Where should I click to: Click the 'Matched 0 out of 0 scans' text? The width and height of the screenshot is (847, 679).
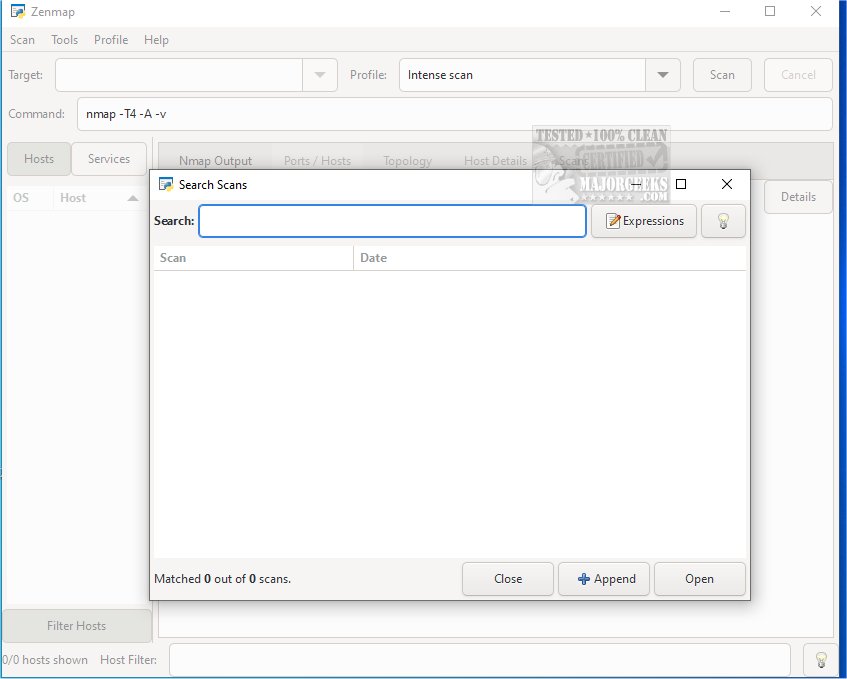(x=223, y=579)
